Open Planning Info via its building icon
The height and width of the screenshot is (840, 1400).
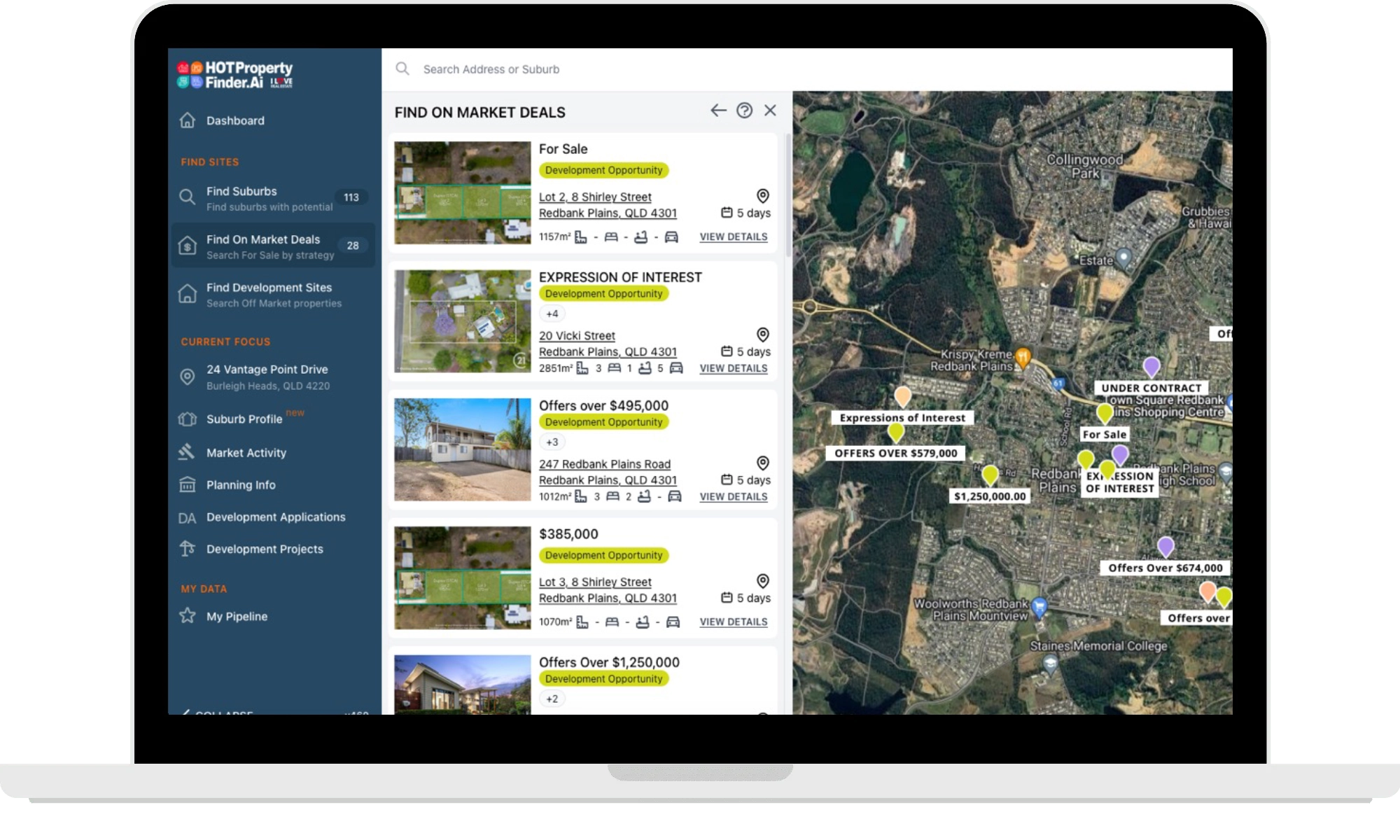(x=186, y=484)
